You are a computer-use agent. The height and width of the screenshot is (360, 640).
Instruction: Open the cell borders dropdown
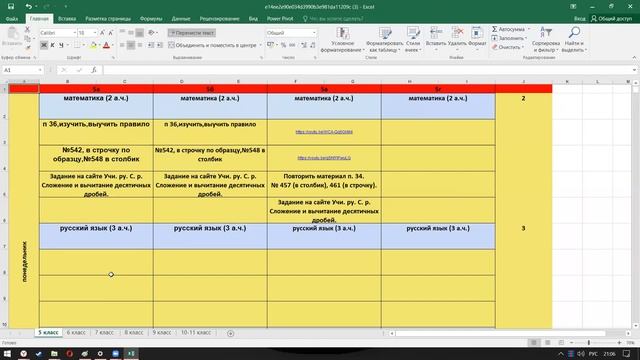(84, 45)
